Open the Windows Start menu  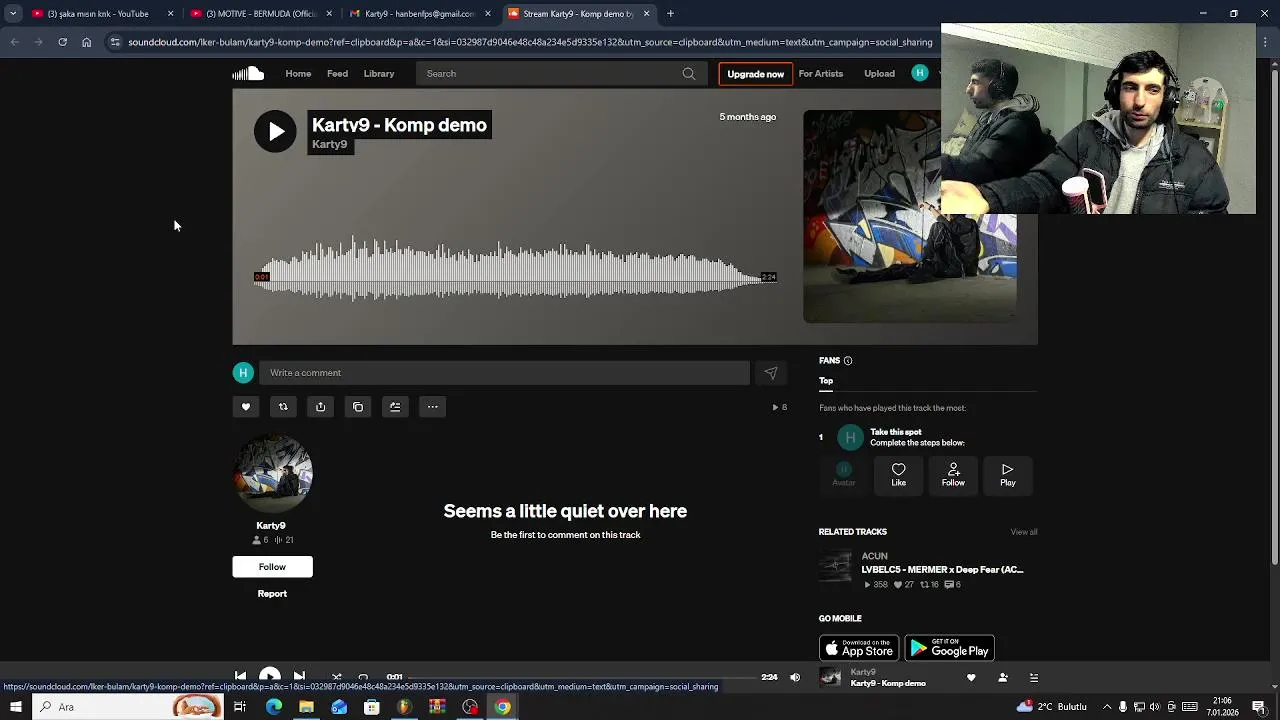15,707
